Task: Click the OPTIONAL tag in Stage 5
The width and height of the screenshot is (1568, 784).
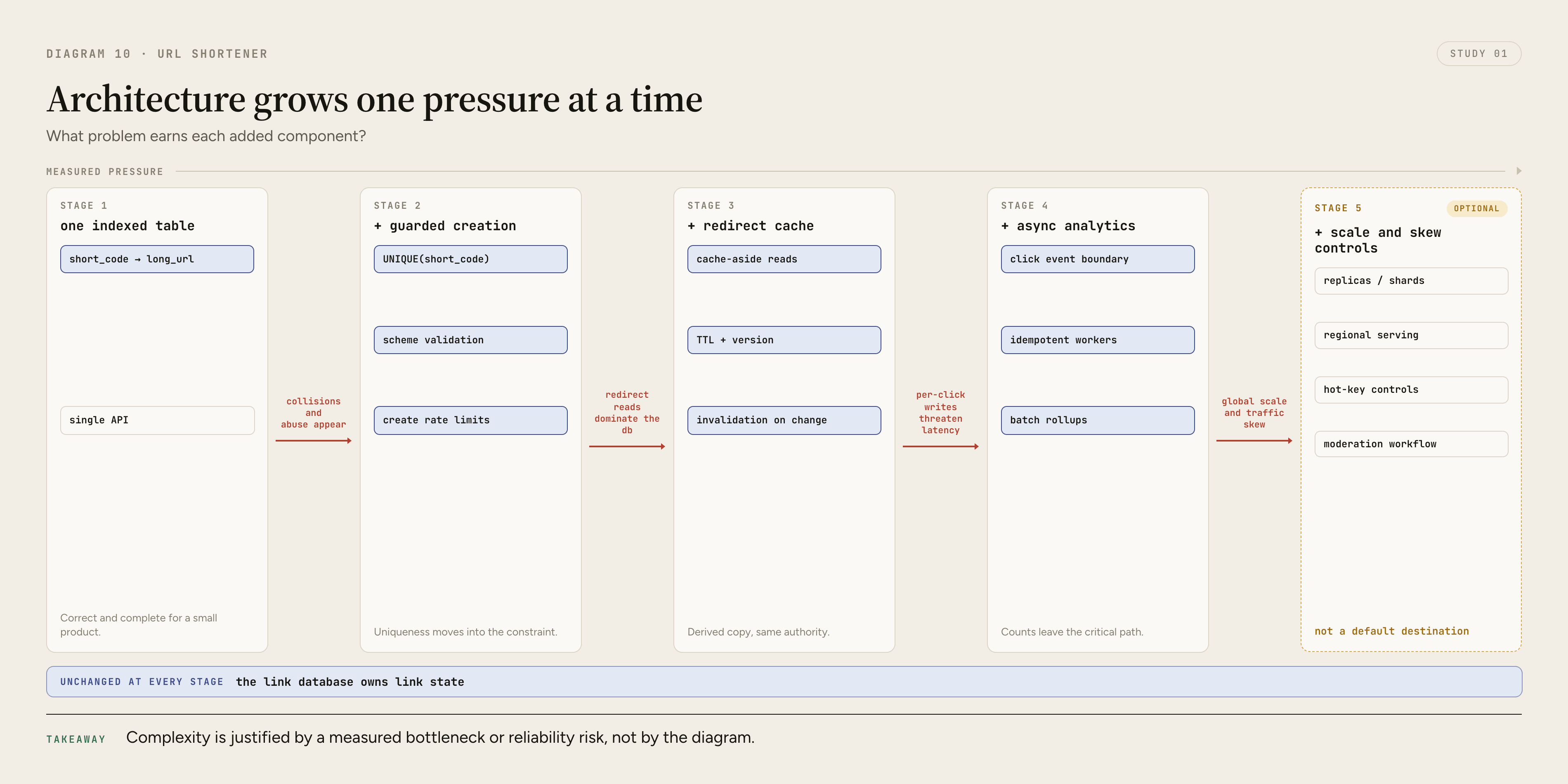Action: point(1476,209)
